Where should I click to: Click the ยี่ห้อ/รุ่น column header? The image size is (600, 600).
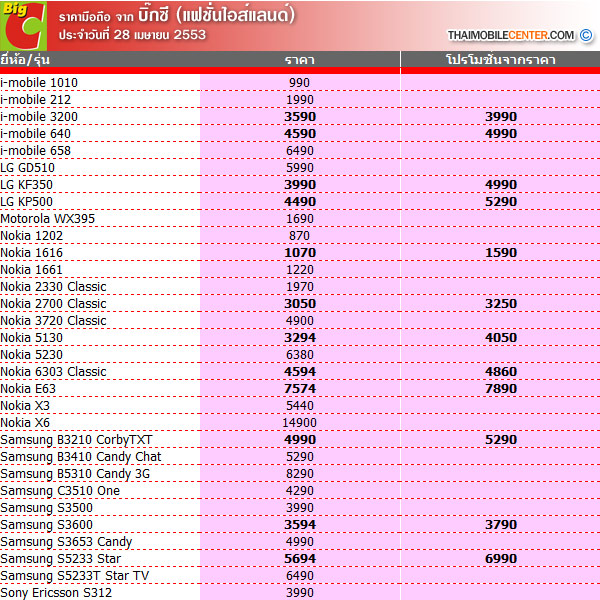tap(25, 60)
